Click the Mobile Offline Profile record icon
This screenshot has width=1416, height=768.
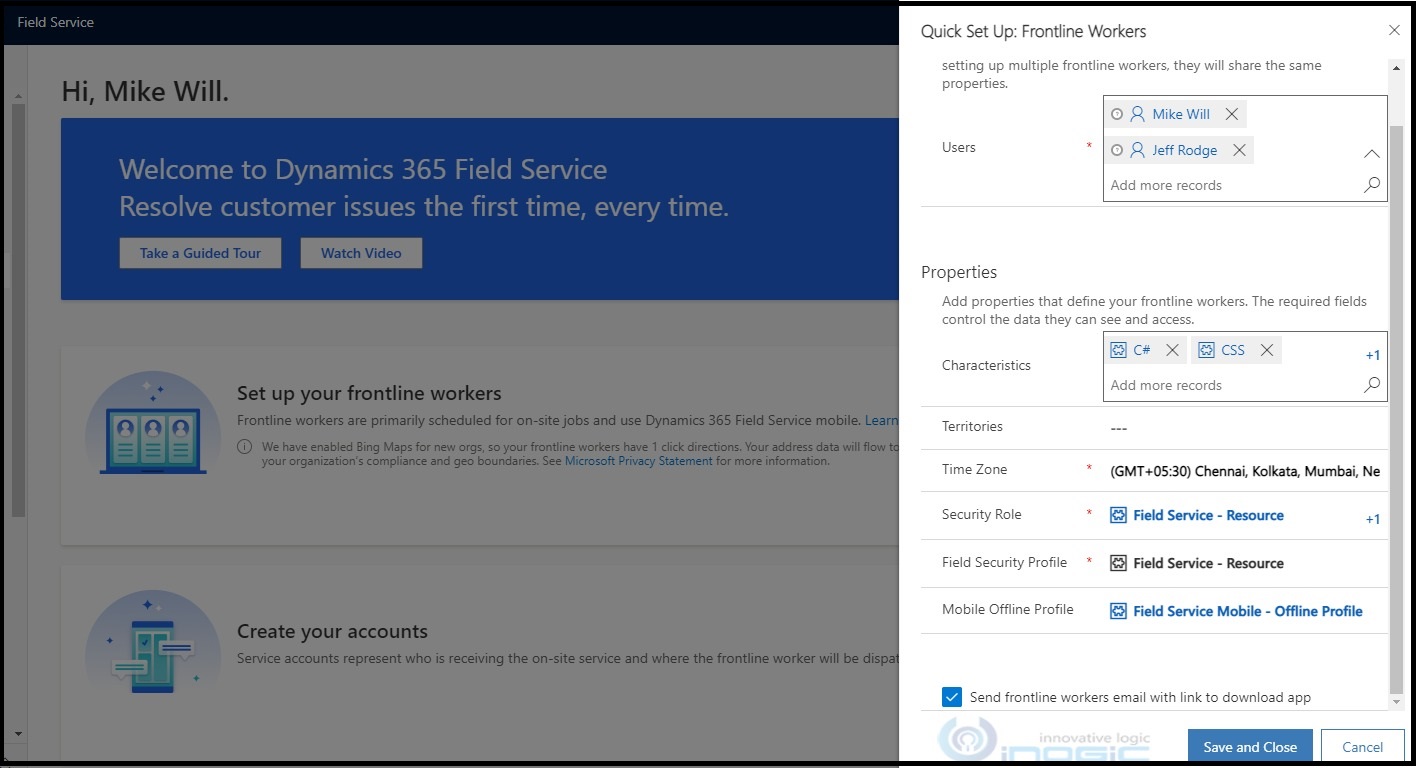[1119, 611]
